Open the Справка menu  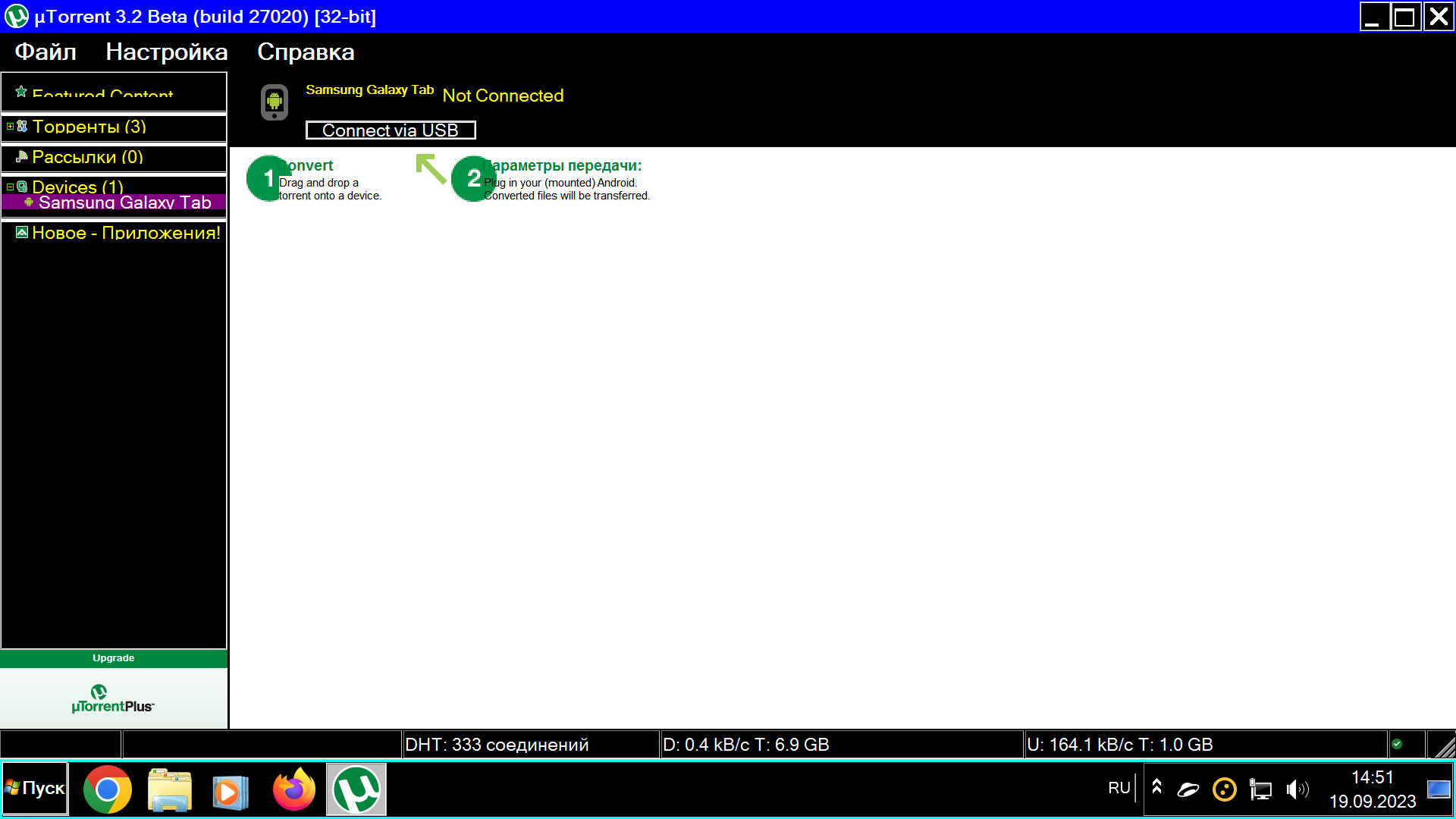[306, 52]
